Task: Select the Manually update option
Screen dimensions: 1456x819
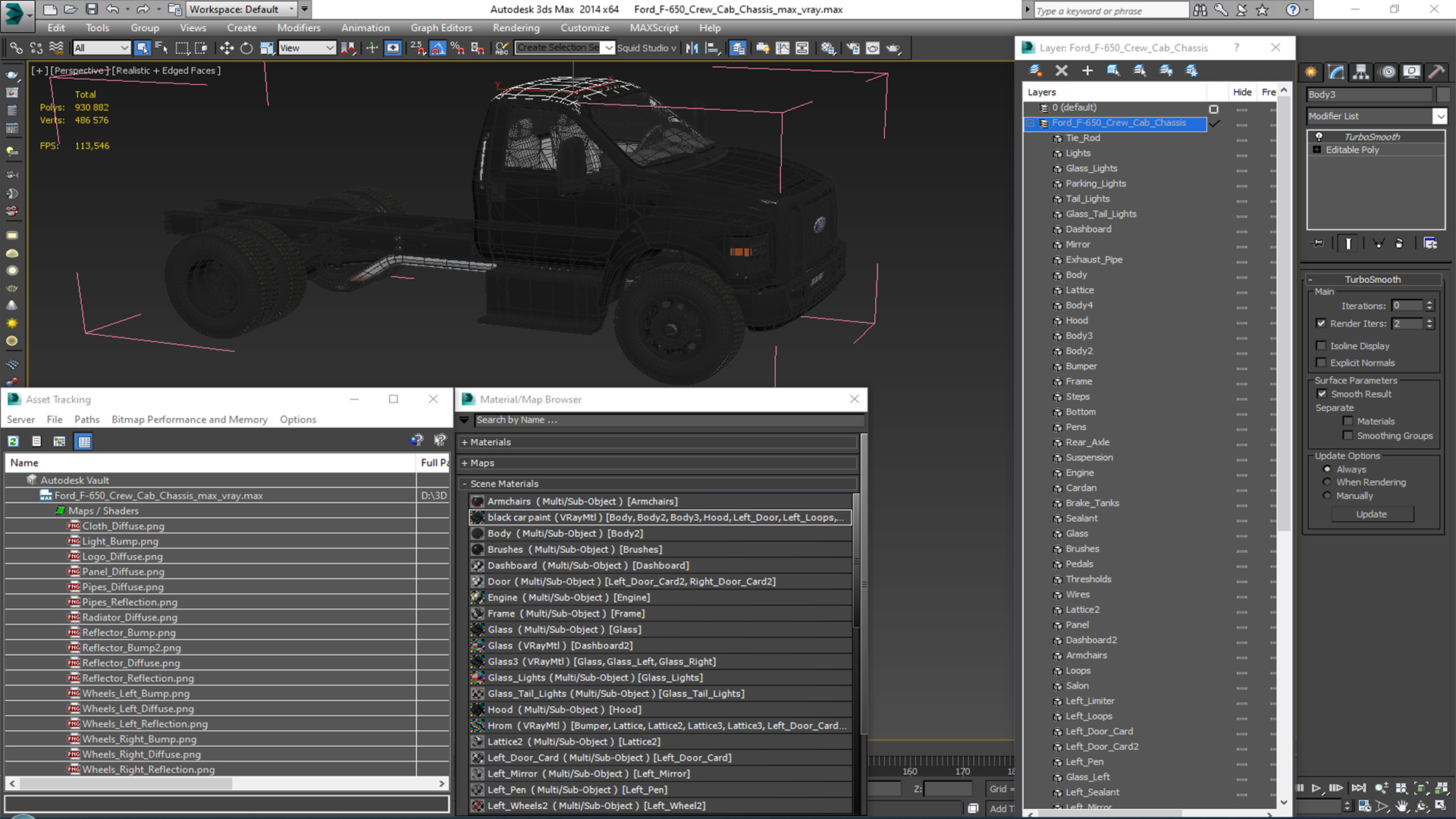Action: tap(1327, 496)
